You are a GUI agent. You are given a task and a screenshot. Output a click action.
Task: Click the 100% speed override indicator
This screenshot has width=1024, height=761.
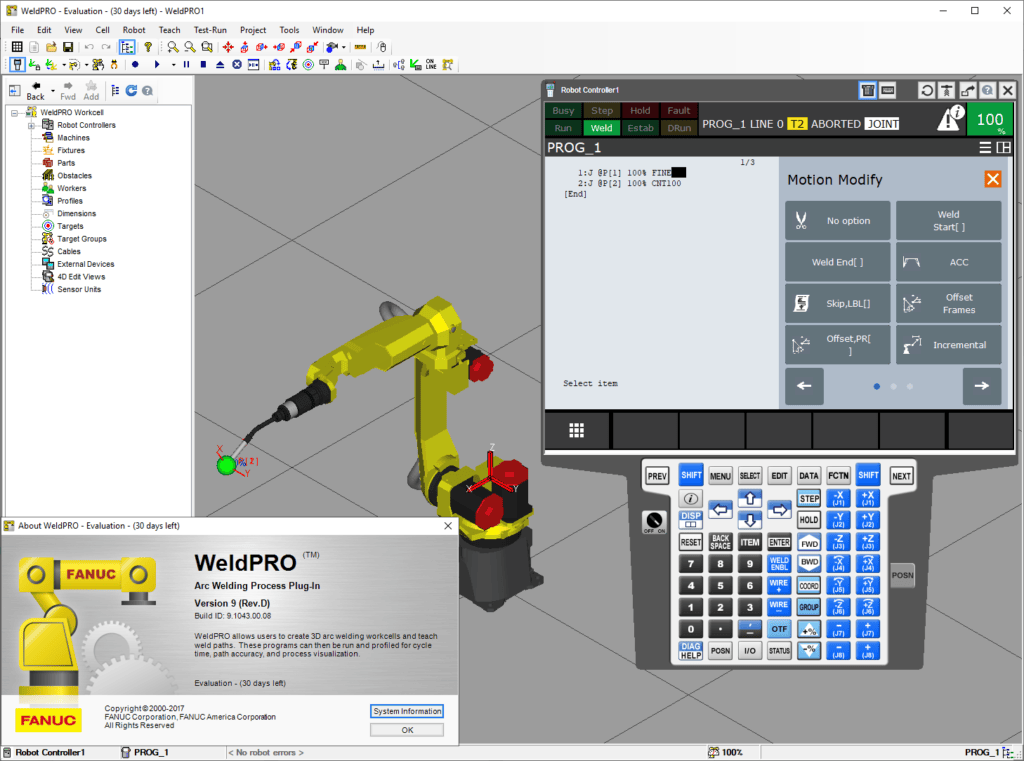(989, 120)
